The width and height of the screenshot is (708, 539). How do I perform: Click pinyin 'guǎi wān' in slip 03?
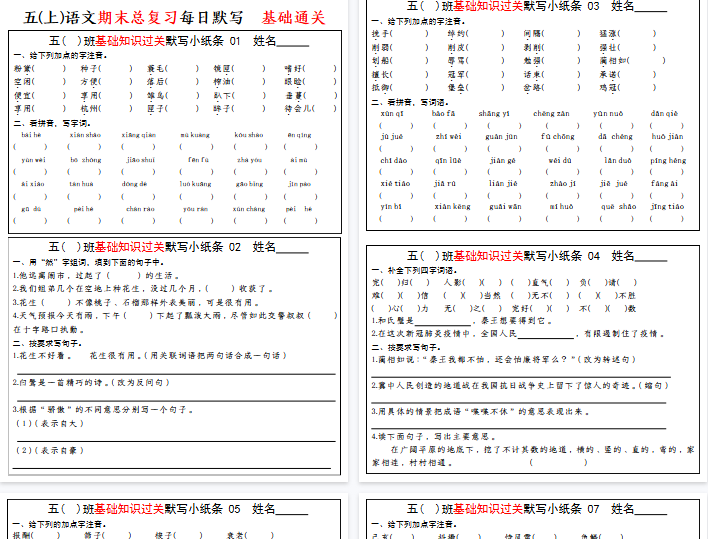[505, 207]
